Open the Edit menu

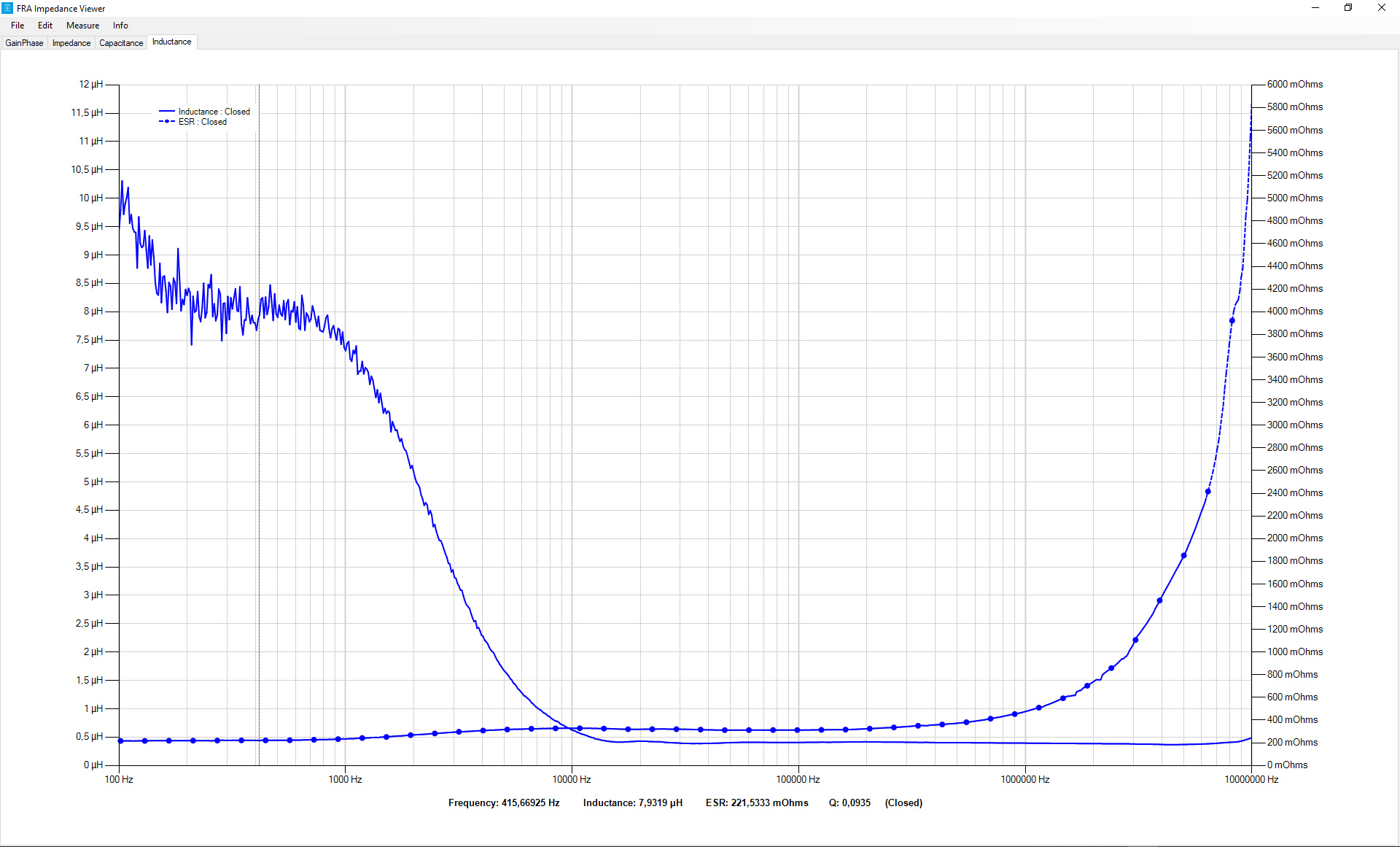click(x=45, y=26)
